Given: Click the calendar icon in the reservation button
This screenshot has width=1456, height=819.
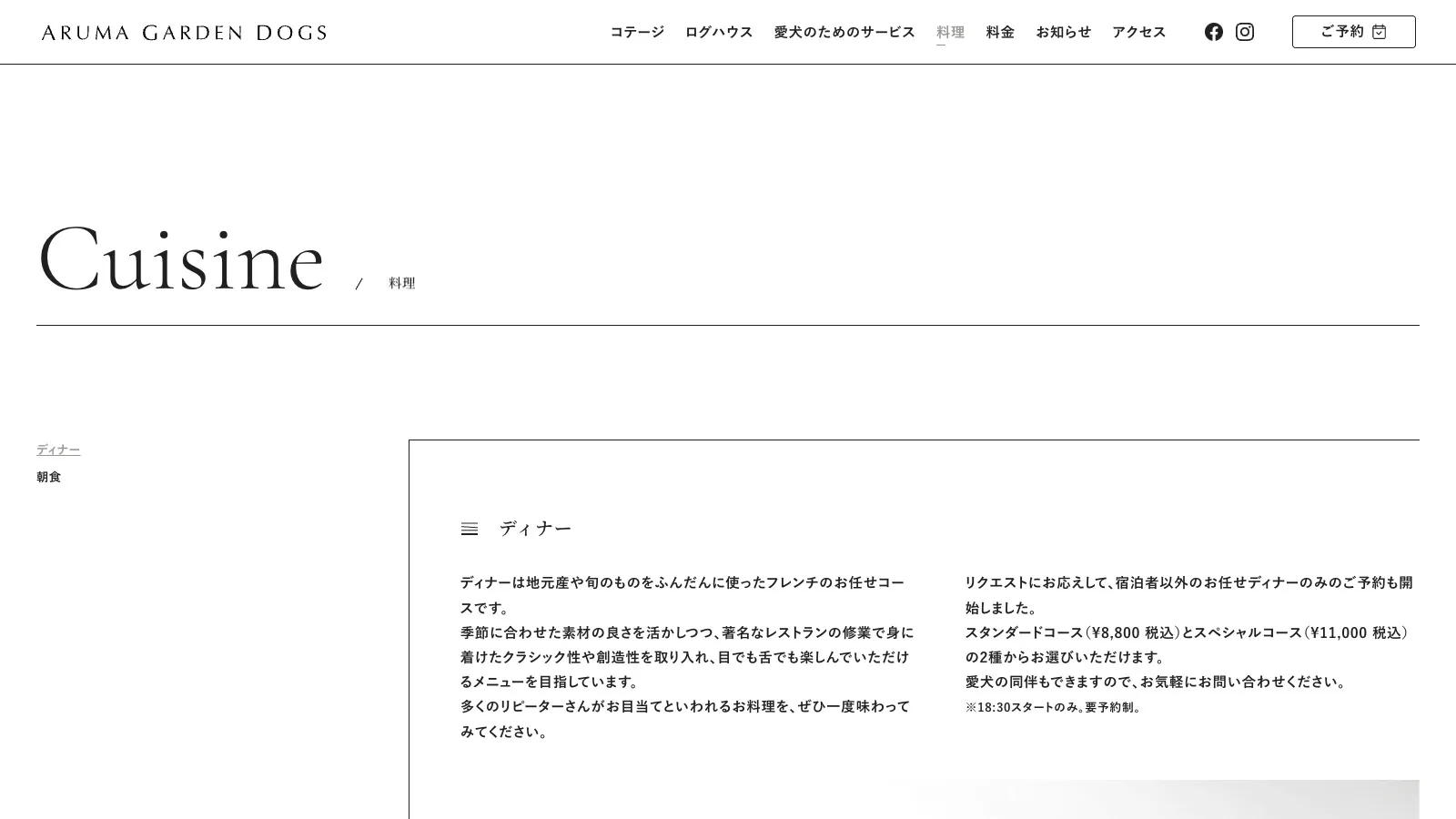Looking at the screenshot, I should coord(1380,32).
